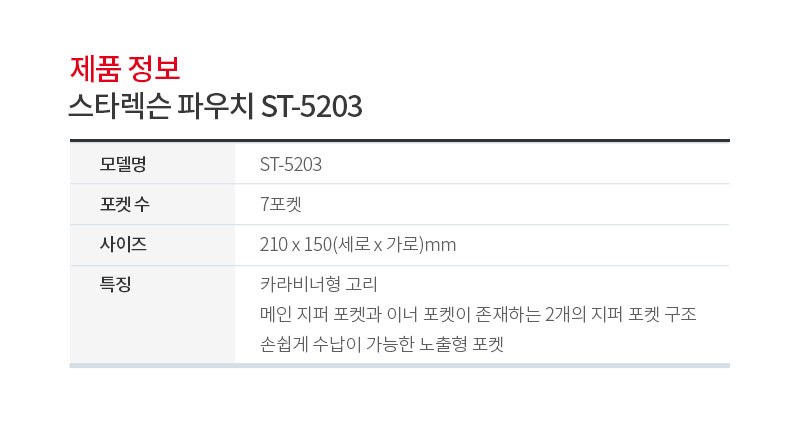Click the 포켓 수 row label
The width and height of the screenshot is (800, 434).
(x=124, y=205)
